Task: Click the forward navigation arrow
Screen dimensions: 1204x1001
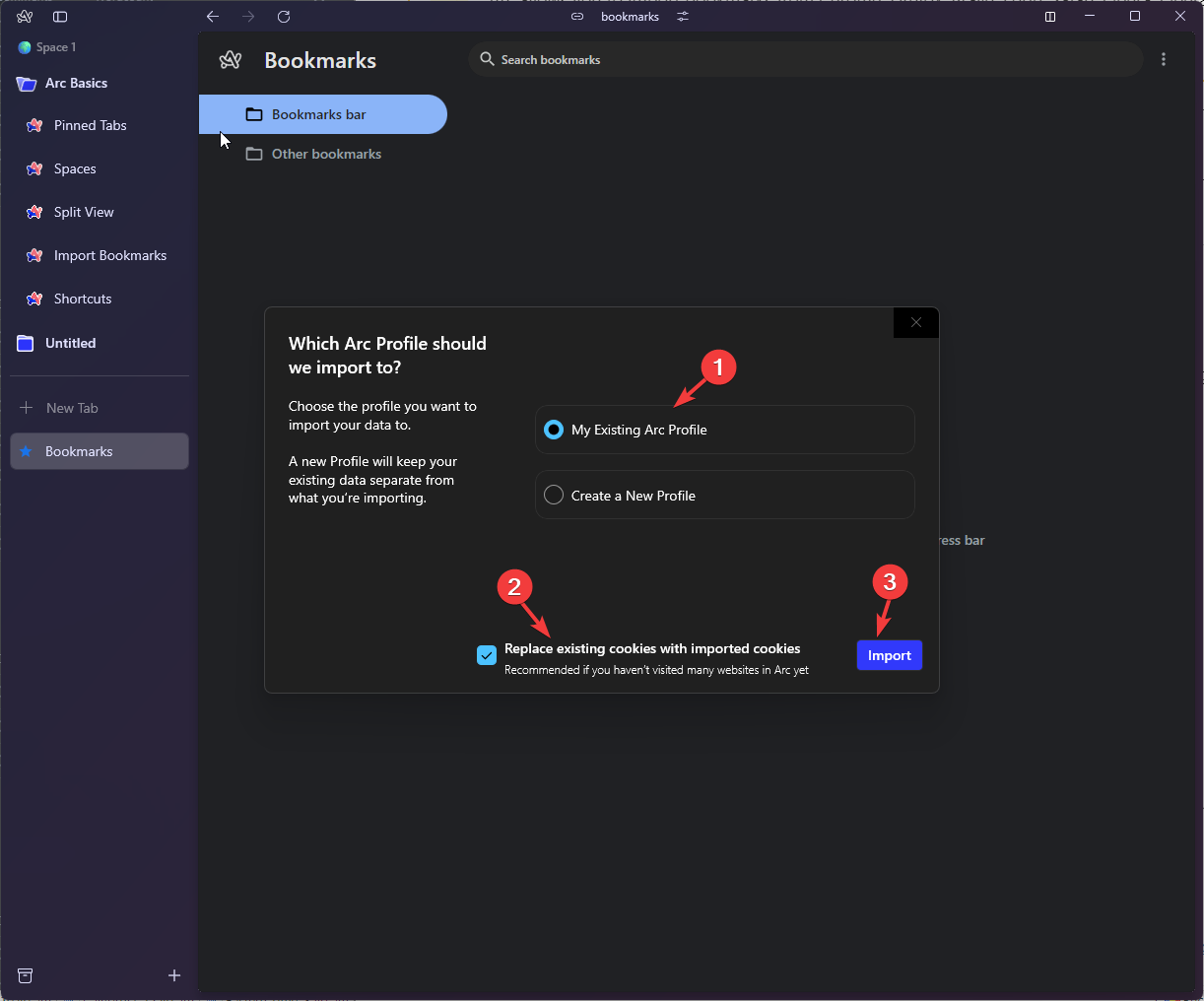Action: click(248, 17)
